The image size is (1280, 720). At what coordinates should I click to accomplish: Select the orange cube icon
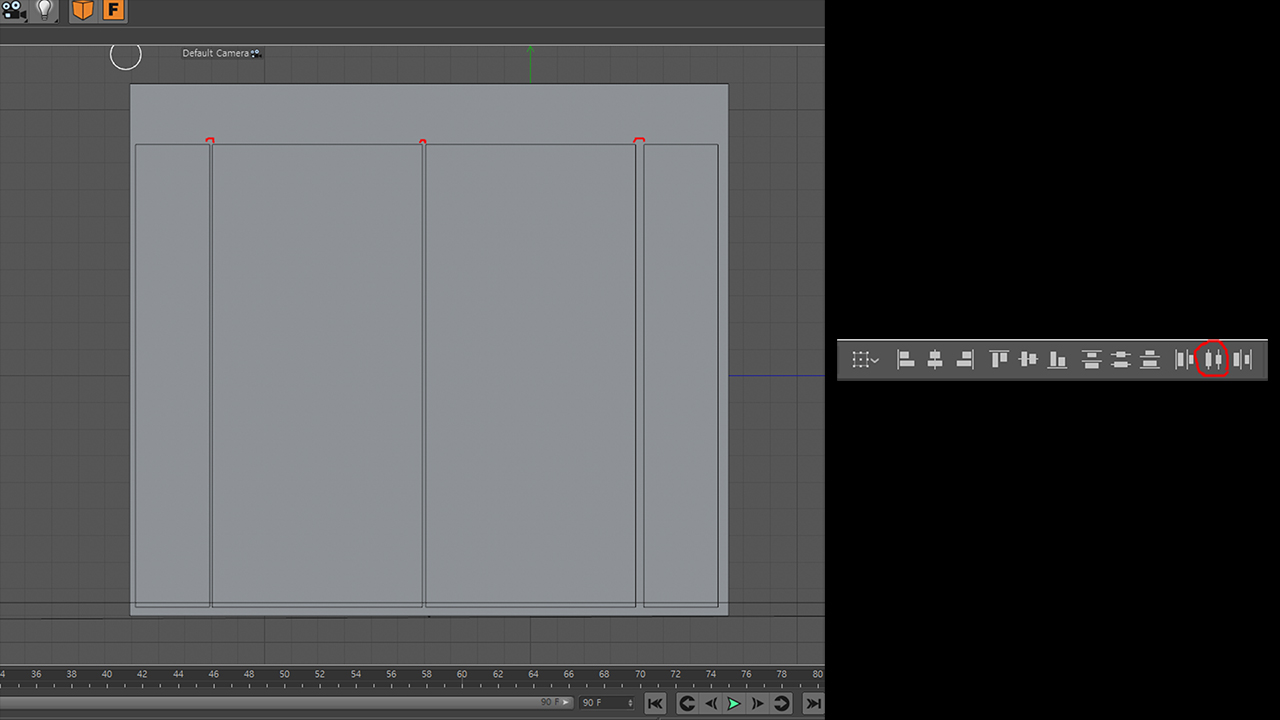83,11
